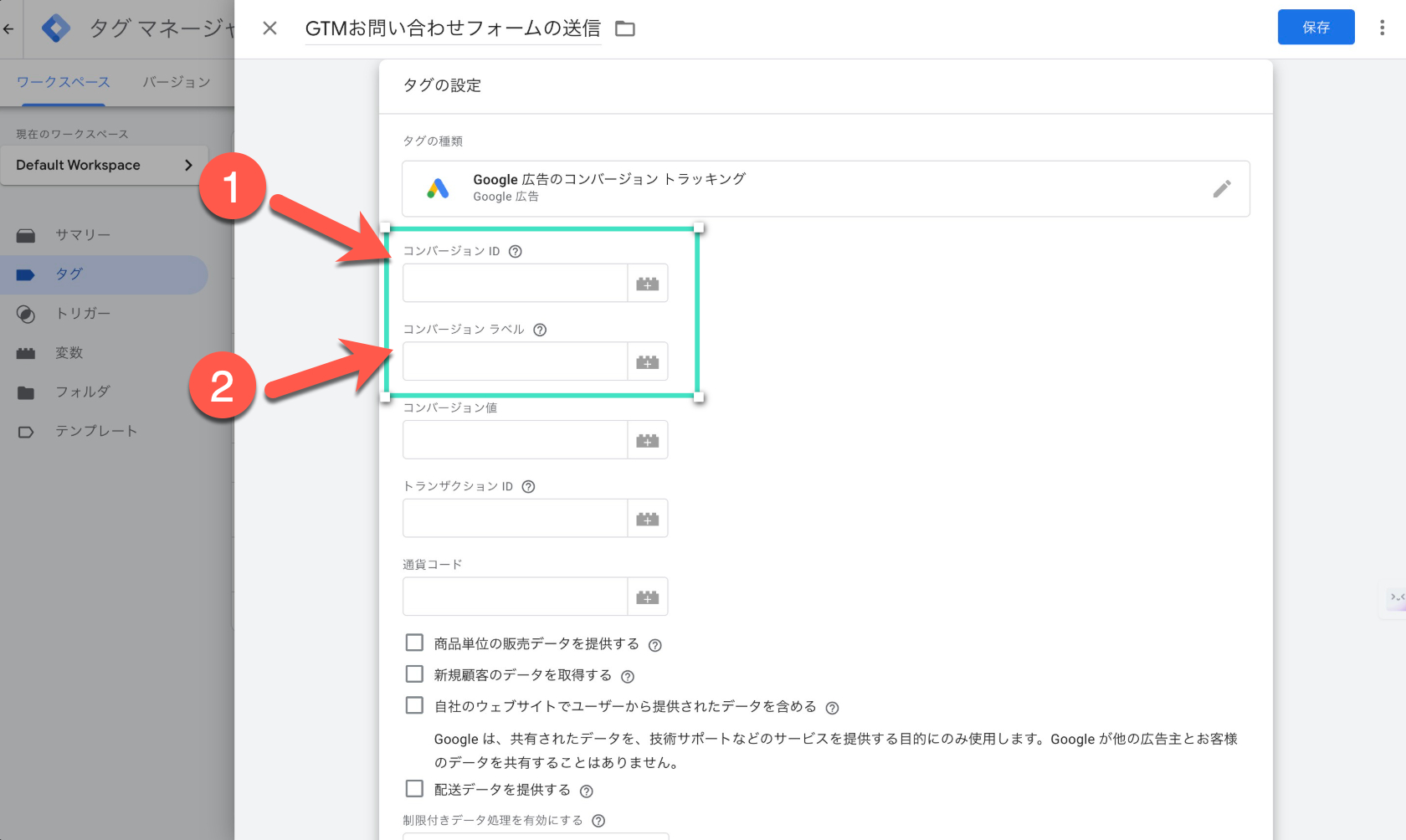Open the folder icon next to tag name

[x=625, y=29]
